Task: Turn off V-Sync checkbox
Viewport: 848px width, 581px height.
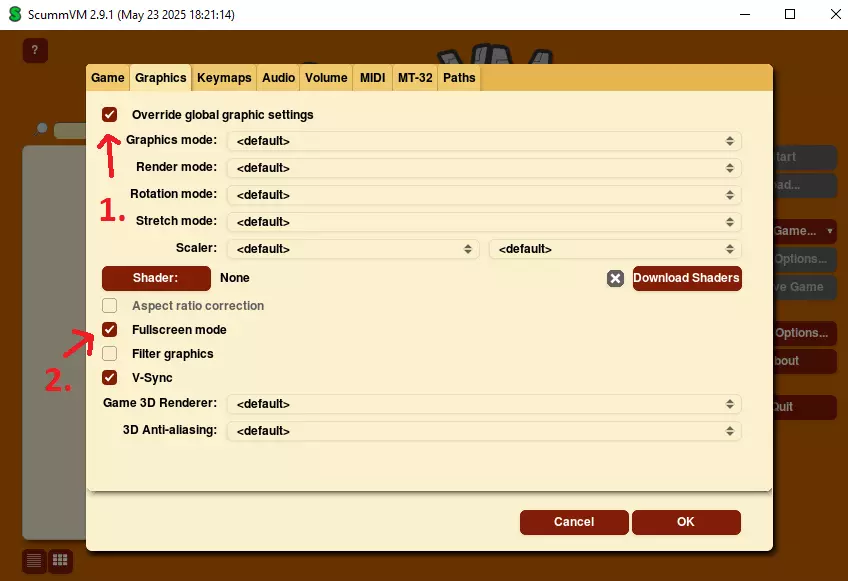Action: (110, 378)
